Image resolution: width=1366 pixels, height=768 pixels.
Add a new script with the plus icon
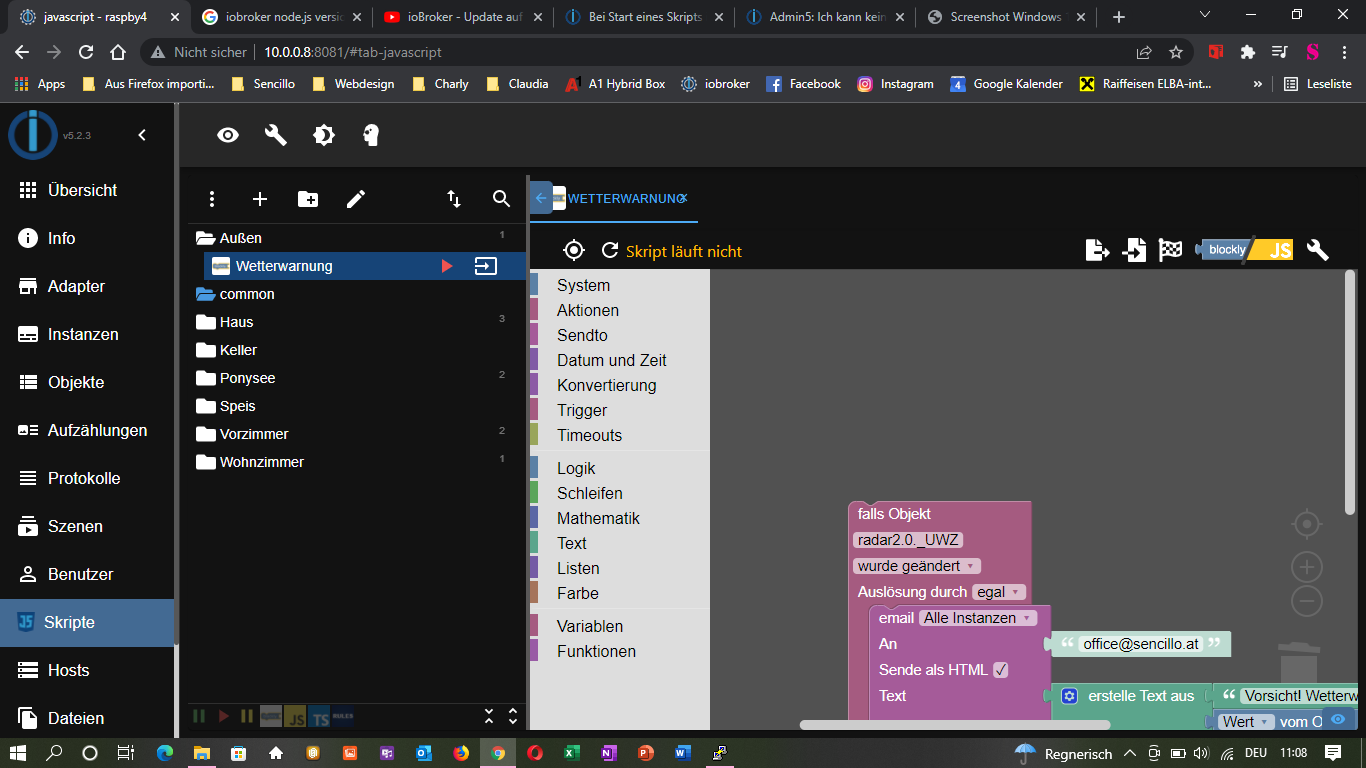tap(260, 199)
